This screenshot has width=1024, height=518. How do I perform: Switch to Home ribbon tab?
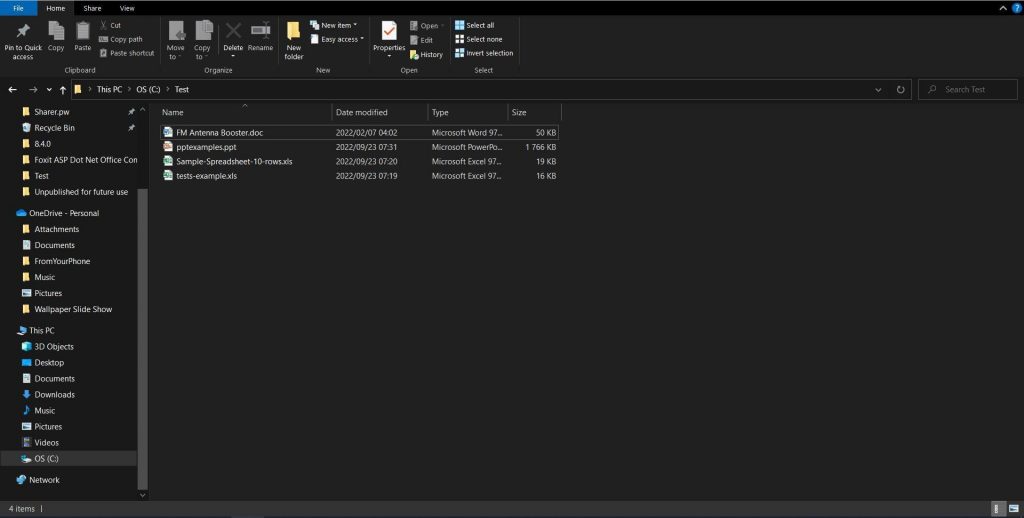coord(56,8)
